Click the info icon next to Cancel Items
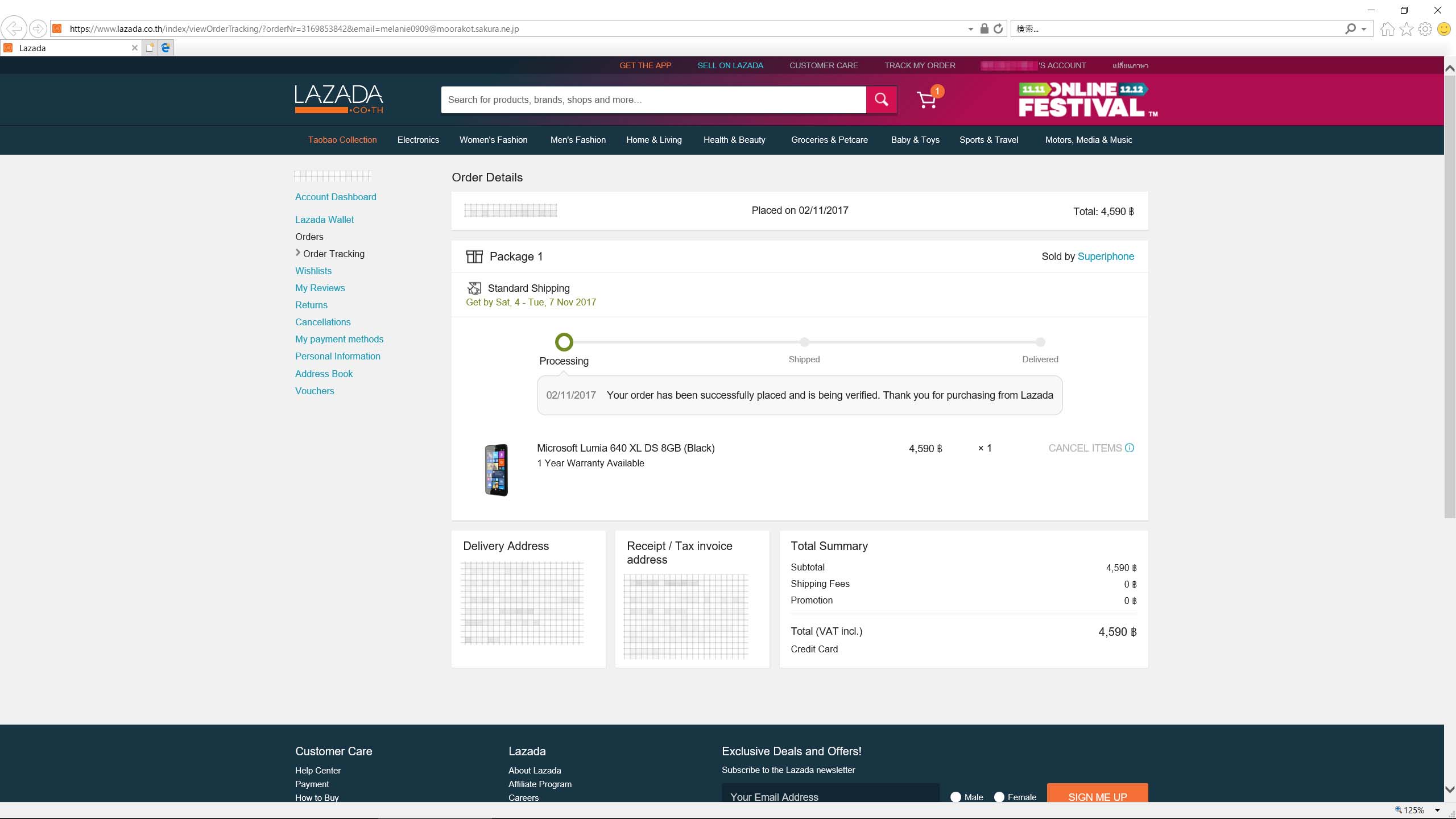Viewport: 1456px width, 819px height. (1130, 448)
